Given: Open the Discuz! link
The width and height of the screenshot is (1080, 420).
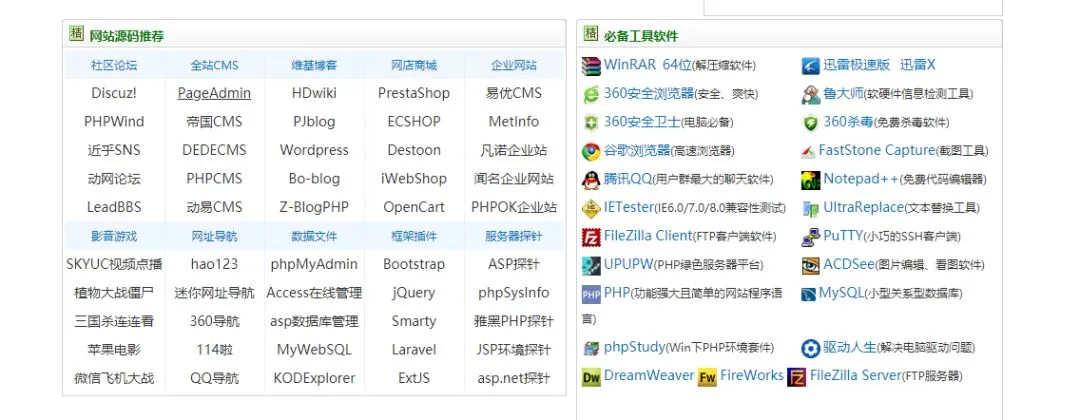Looking at the screenshot, I should (114, 93).
